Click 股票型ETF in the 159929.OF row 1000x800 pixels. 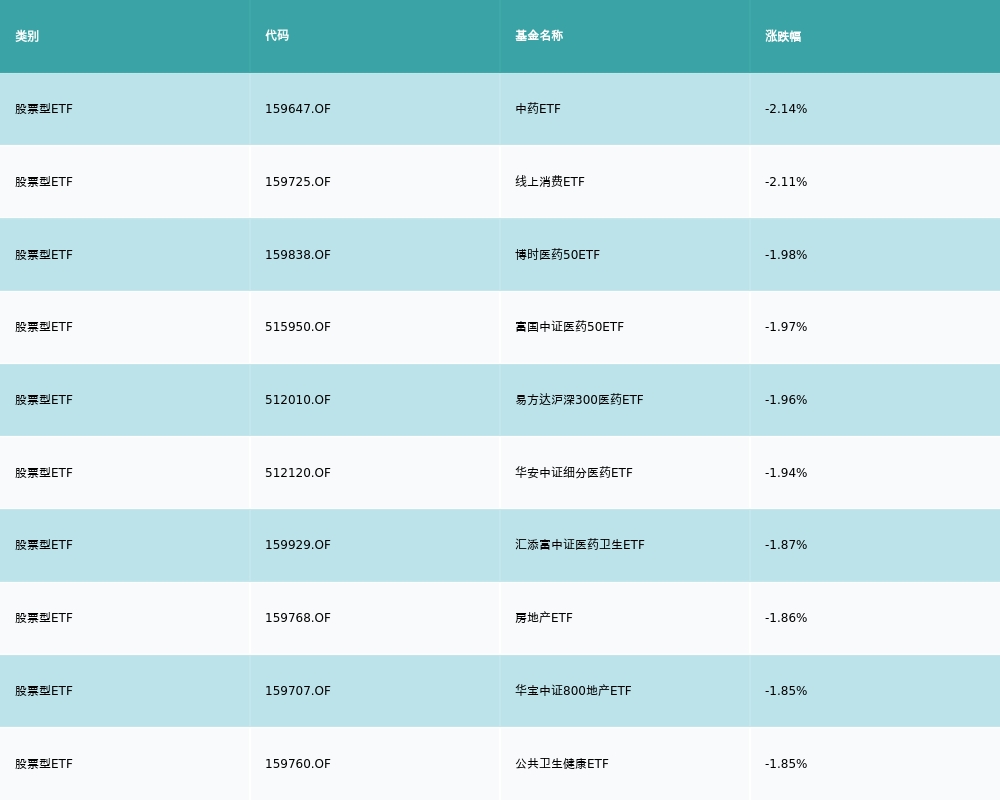[44, 545]
